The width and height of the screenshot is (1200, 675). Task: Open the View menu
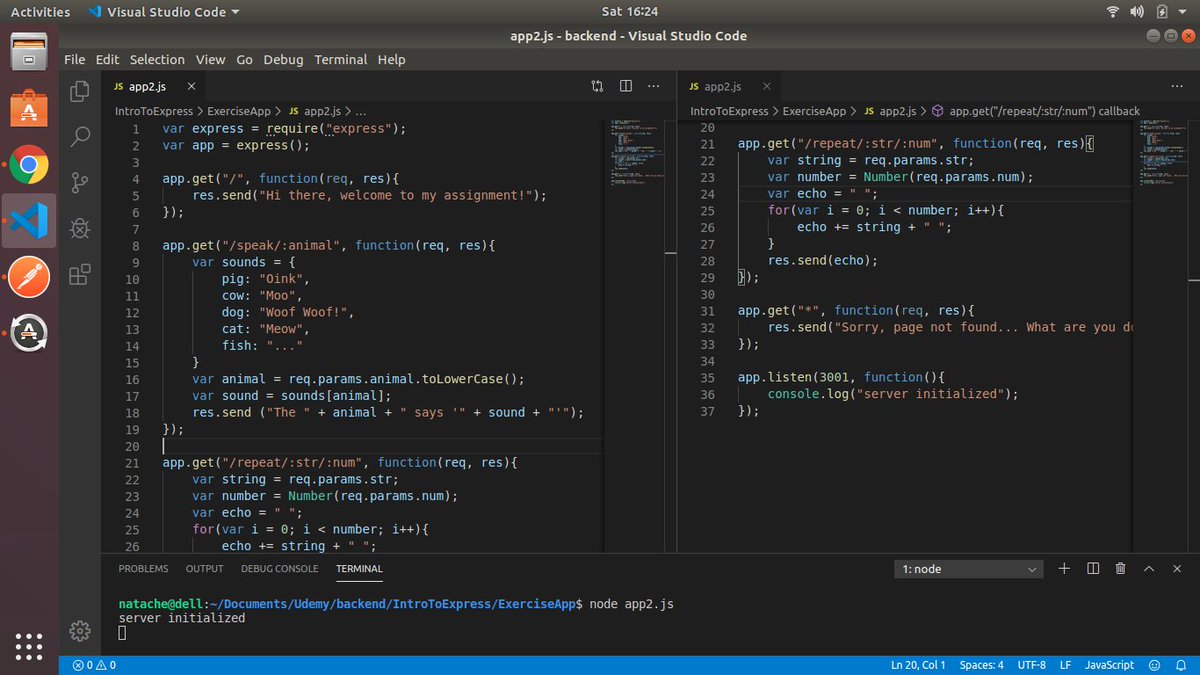(210, 60)
